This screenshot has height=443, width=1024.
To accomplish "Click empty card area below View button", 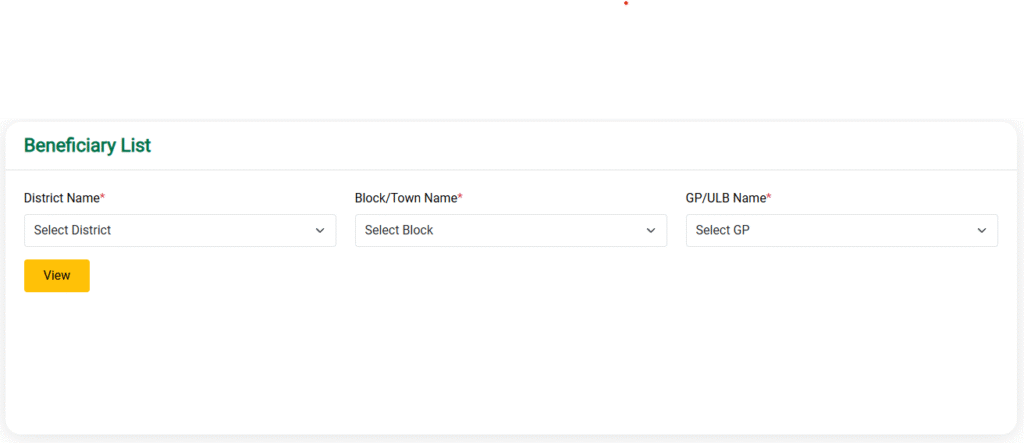I will pyautogui.click(x=511, y=363).
